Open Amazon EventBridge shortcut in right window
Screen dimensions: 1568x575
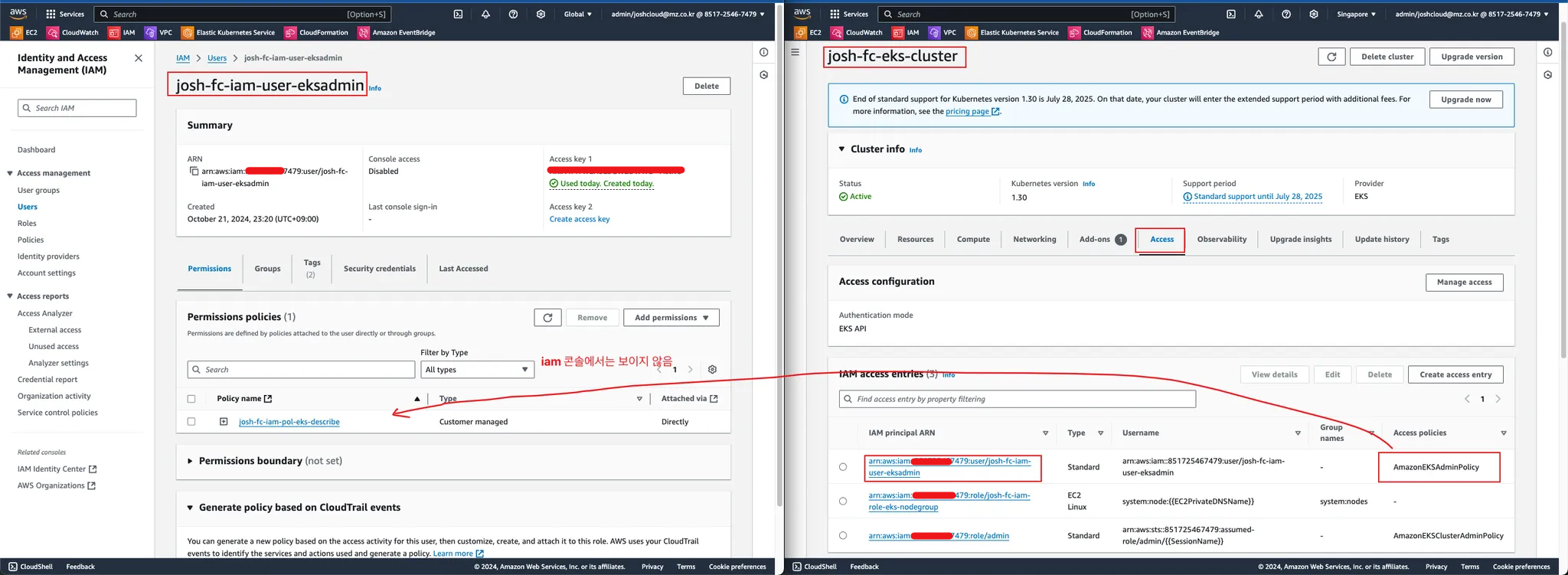tap(1180, 32)
